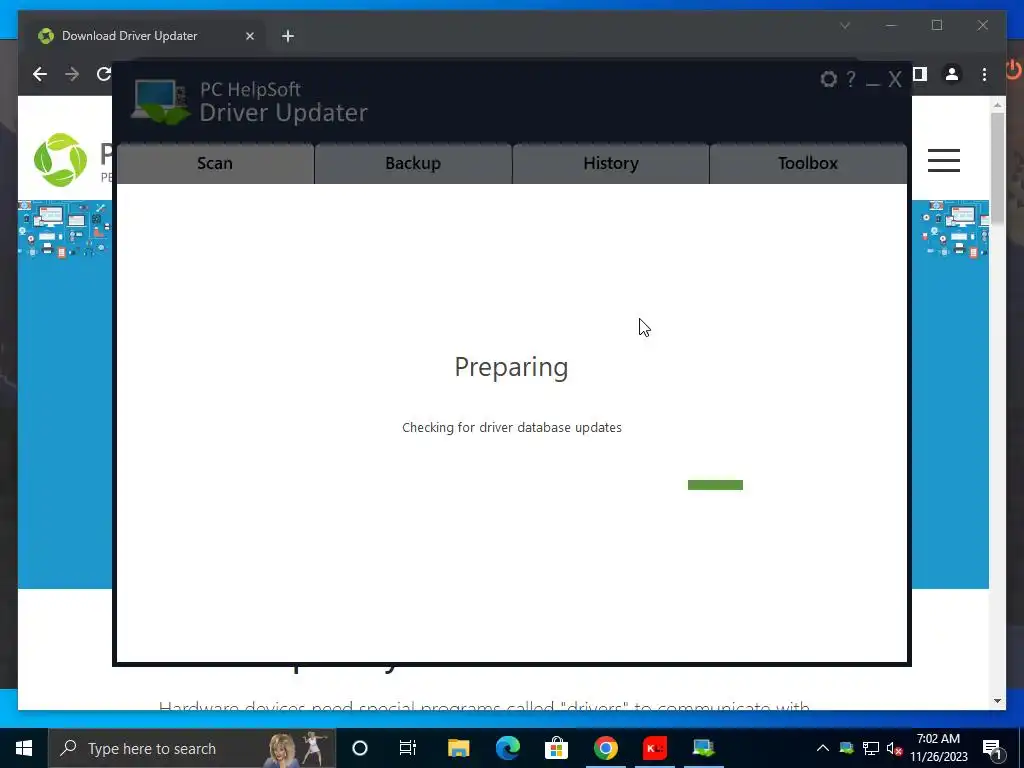The image size is (1024, 768).
Task: Click the network icon in system tray
Action: tap(871, 748)
